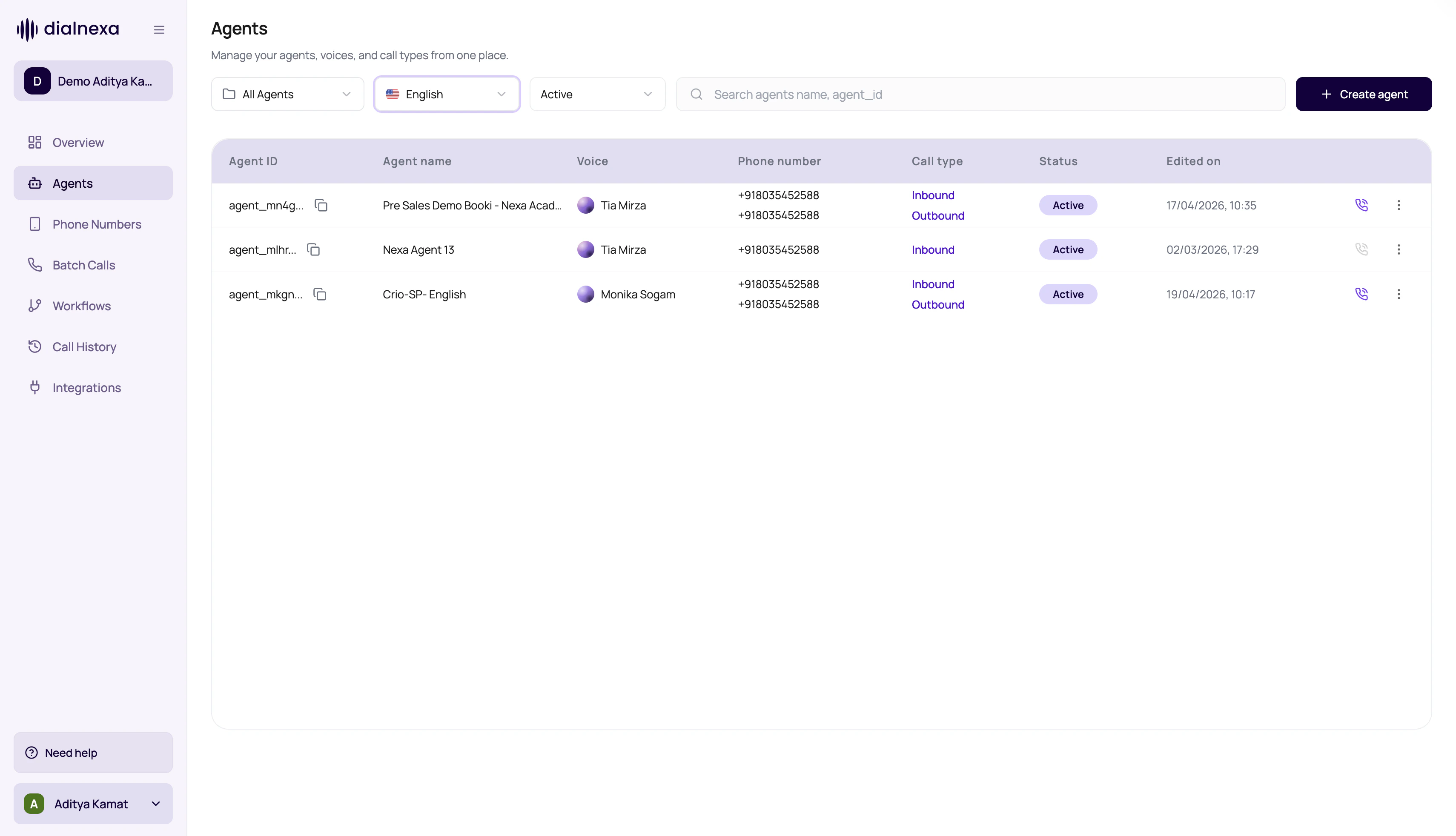Open Integrations page

93,388
